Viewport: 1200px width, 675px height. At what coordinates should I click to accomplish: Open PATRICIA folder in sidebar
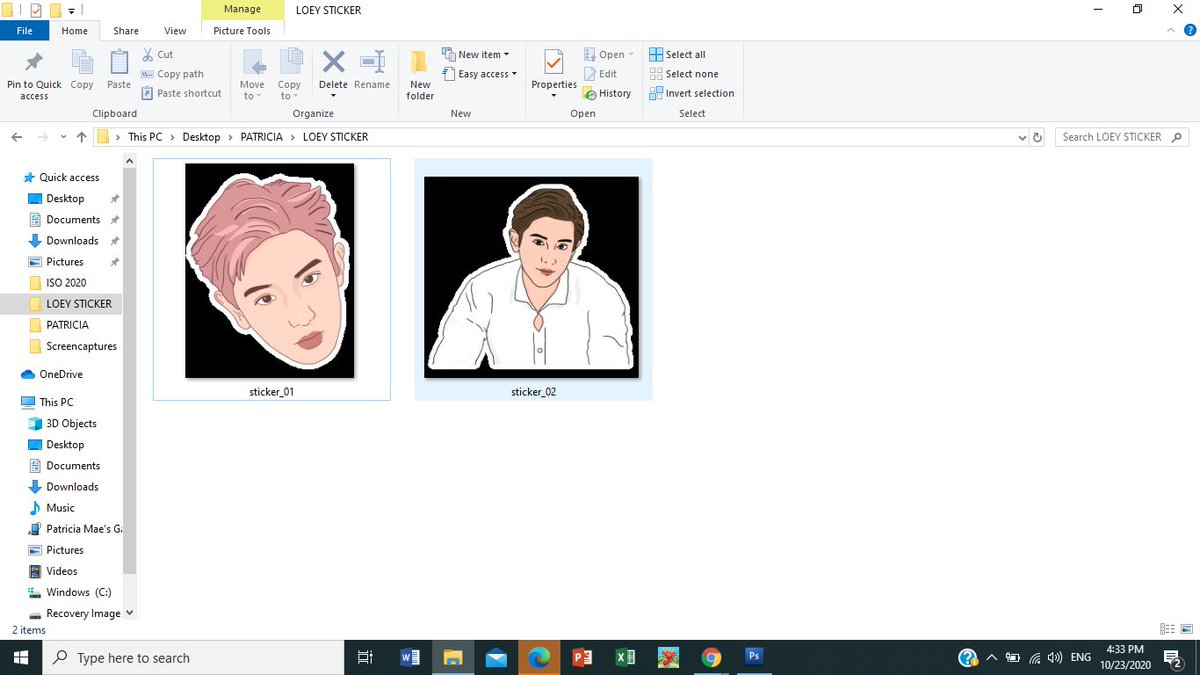click(x=67, y=325)
